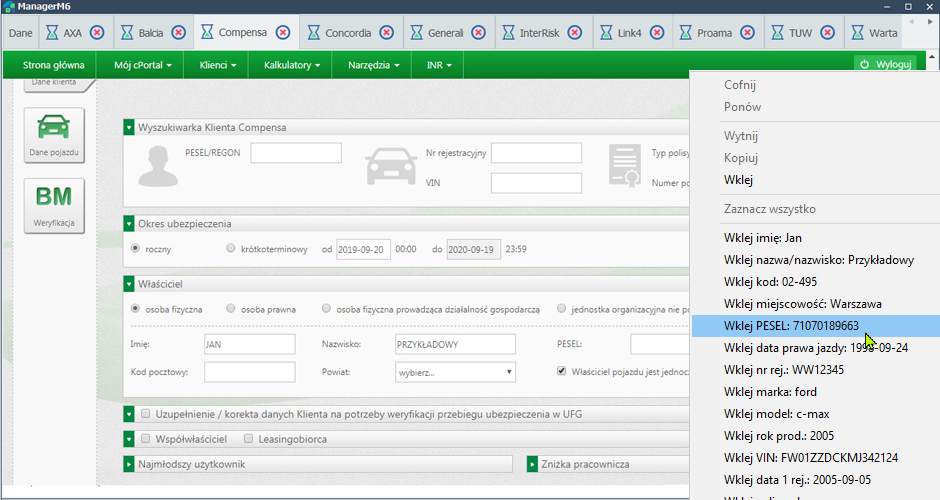
Task: Check the Współwłaściciel checkbox
Action: [x=145, y=439]
